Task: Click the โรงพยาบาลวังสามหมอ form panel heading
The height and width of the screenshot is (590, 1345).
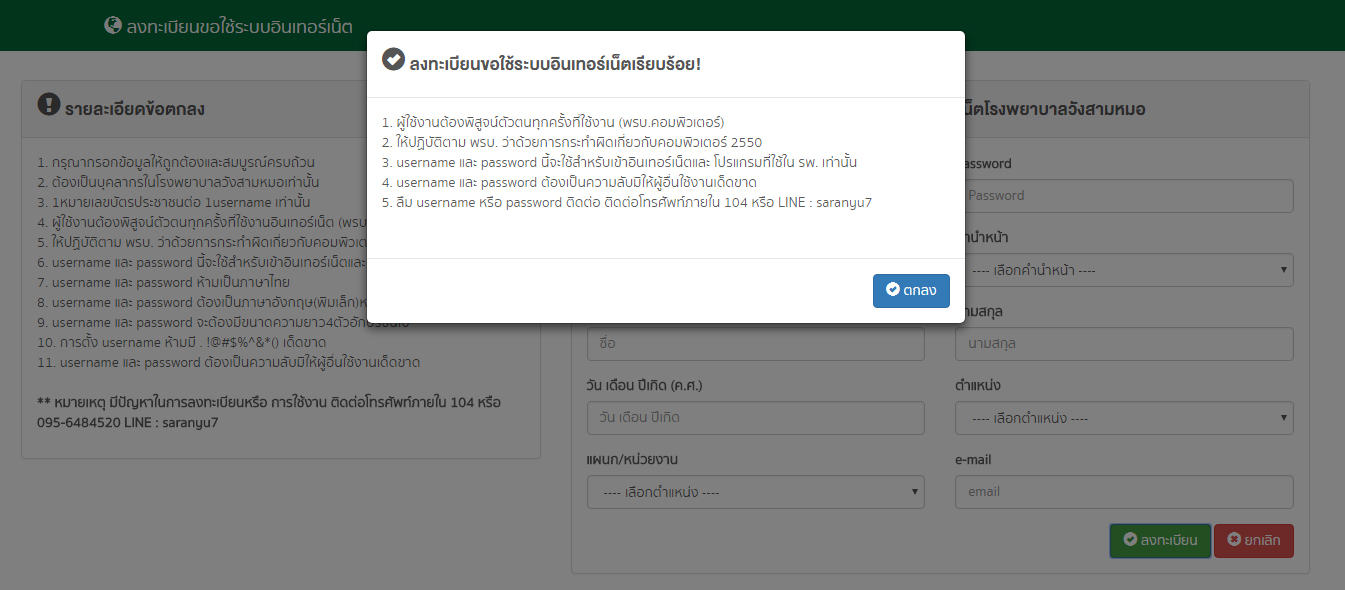Action: pyautogui.click(x=1055, y=109)
